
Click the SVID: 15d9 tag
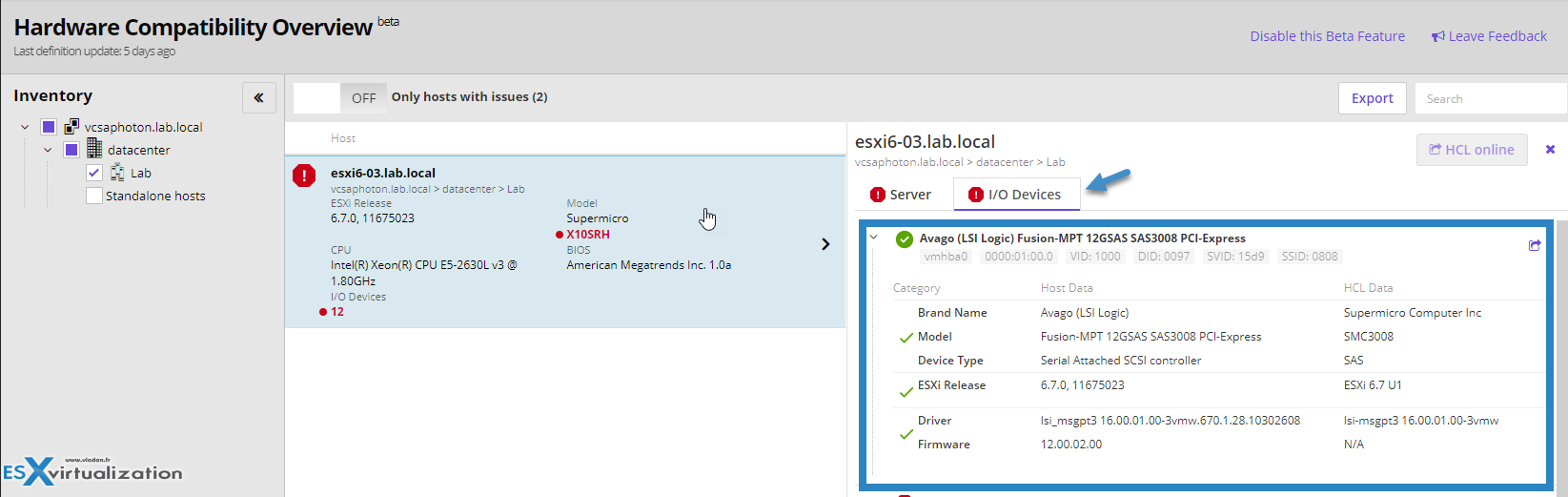(1235, 257)
